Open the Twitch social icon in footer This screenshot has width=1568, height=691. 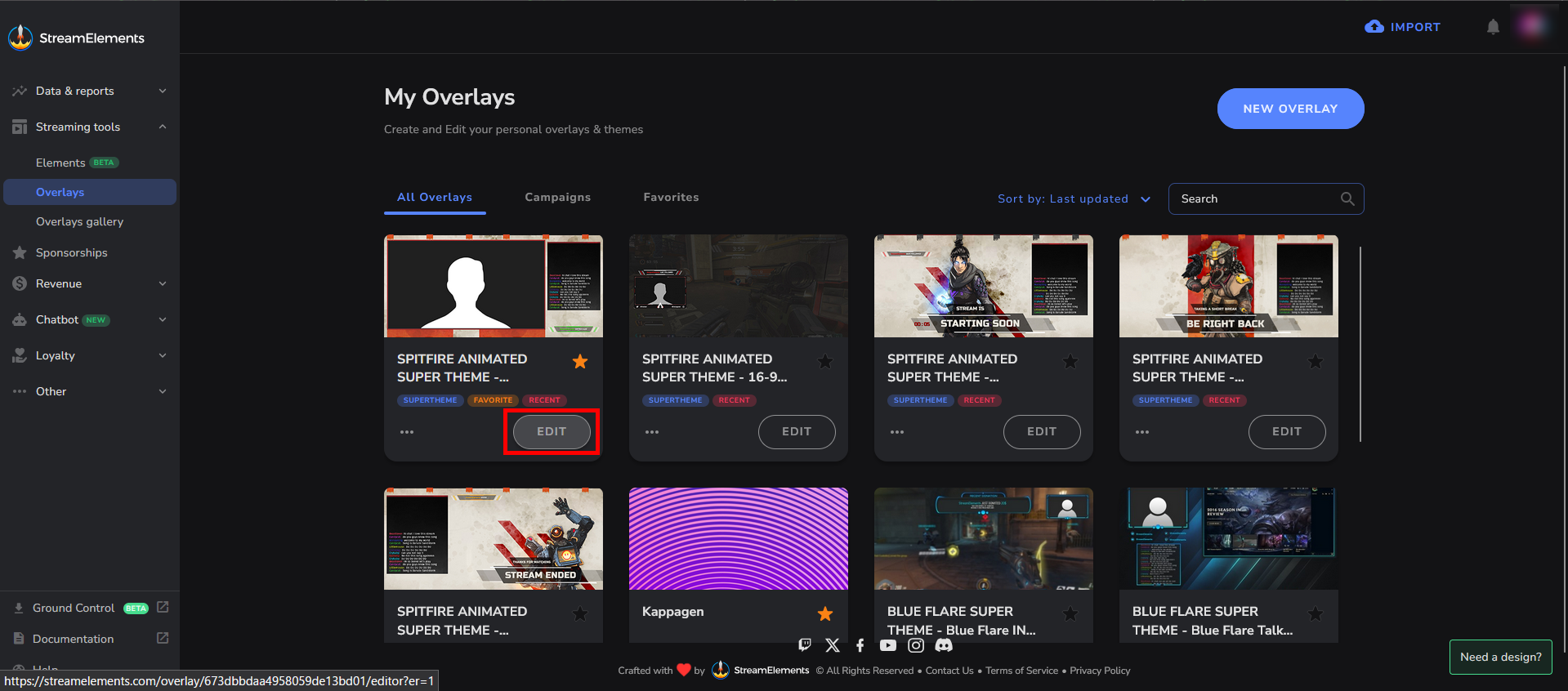click(805, 645)
